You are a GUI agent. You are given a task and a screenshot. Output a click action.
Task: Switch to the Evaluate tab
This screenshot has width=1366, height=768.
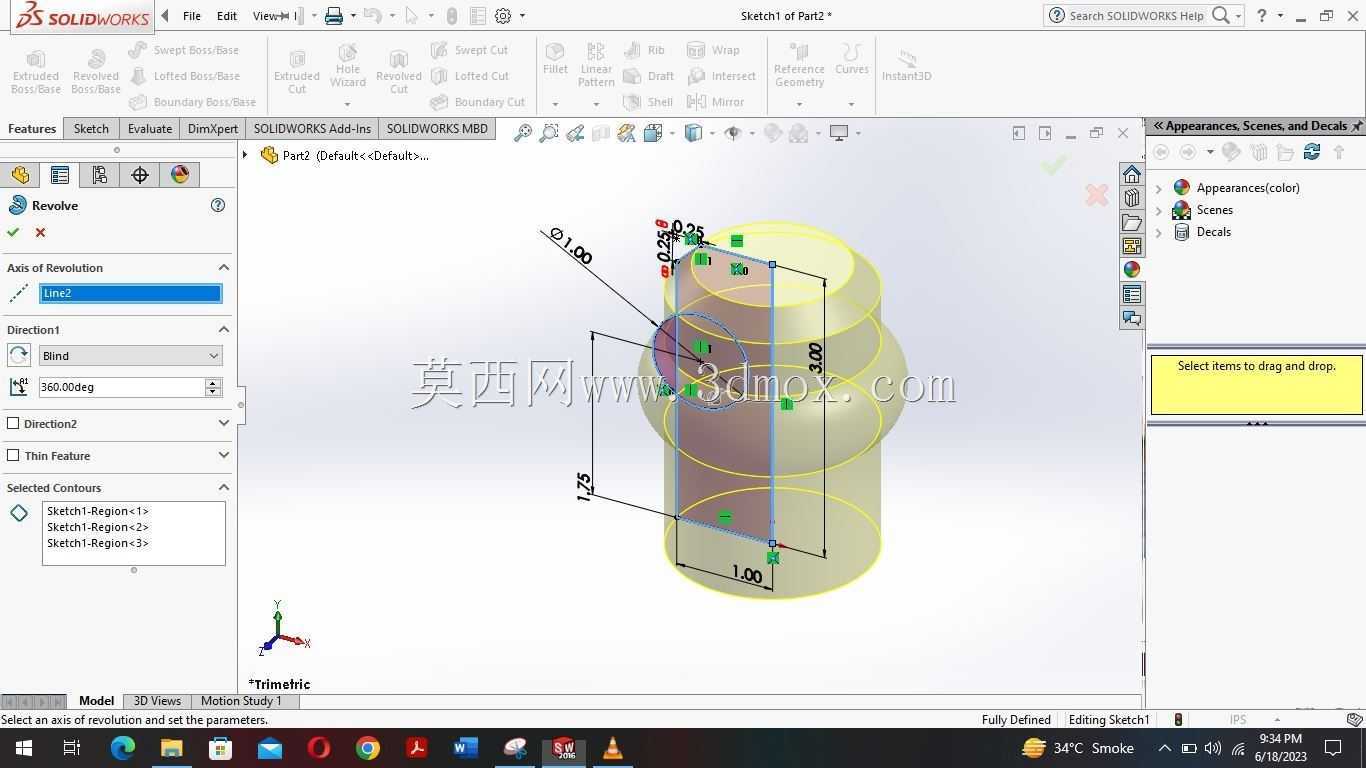[150, 128]
